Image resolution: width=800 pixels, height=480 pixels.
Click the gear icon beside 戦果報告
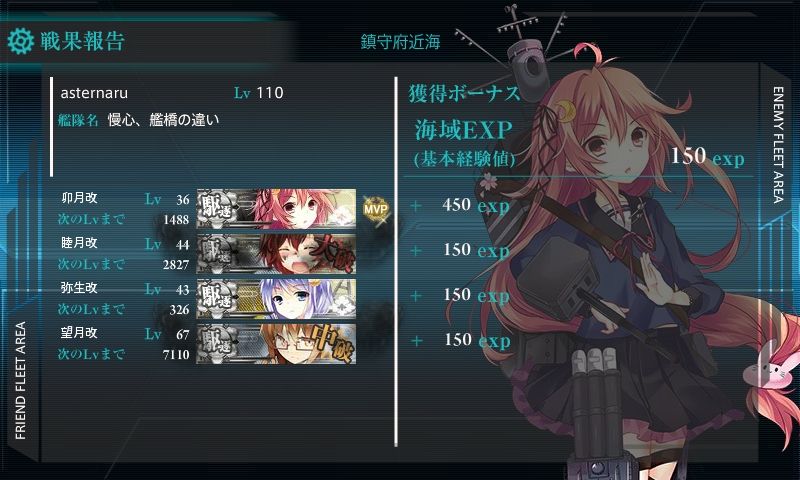[20, 41]
